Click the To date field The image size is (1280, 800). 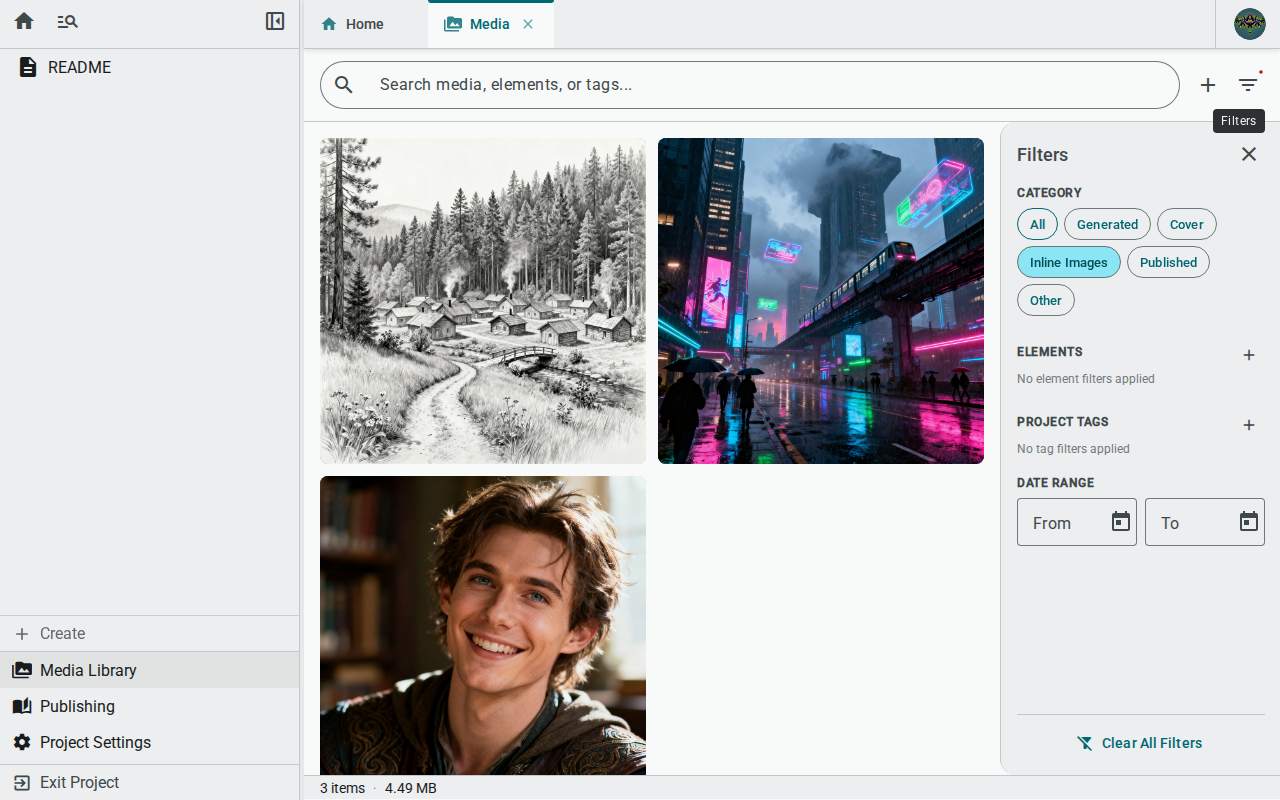point(1205,522)
